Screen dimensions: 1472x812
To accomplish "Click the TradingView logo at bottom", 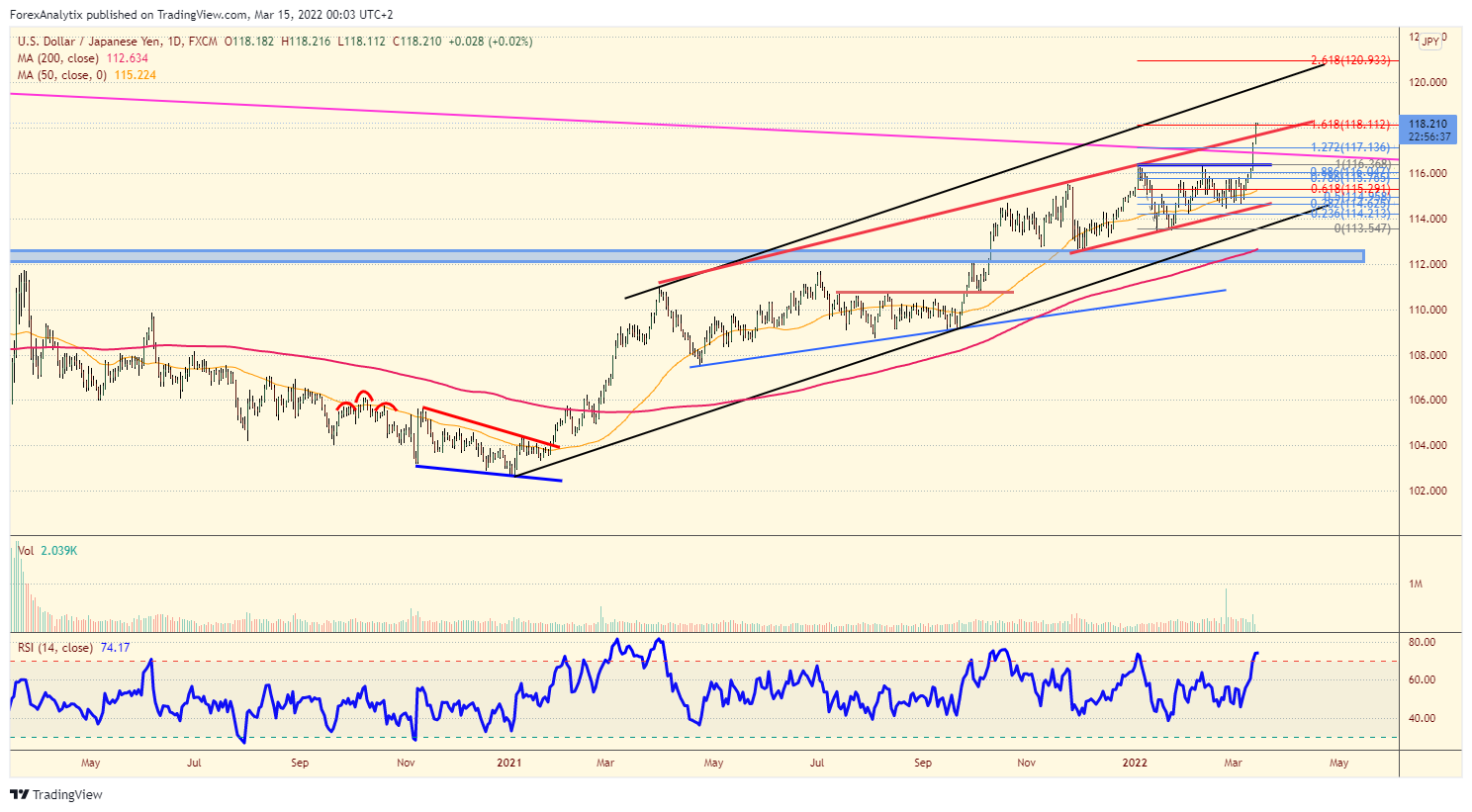I will pyautogui.click(x=56, y=794).
